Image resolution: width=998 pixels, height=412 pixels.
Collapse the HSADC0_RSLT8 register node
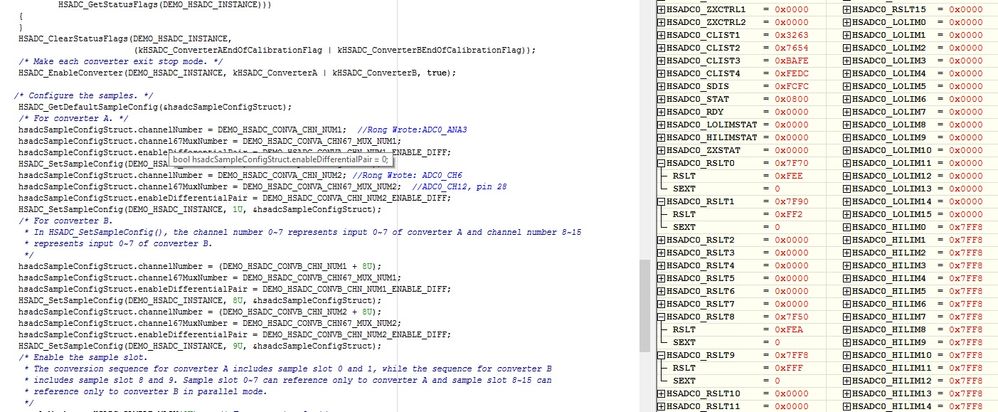coord(661,316)
